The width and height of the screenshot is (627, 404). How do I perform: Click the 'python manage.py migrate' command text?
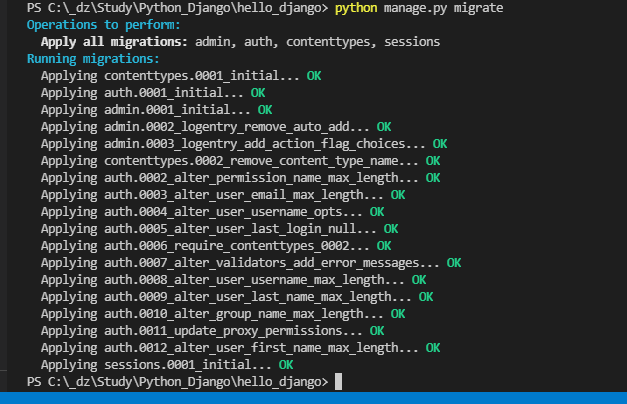[x=419, y=8]
